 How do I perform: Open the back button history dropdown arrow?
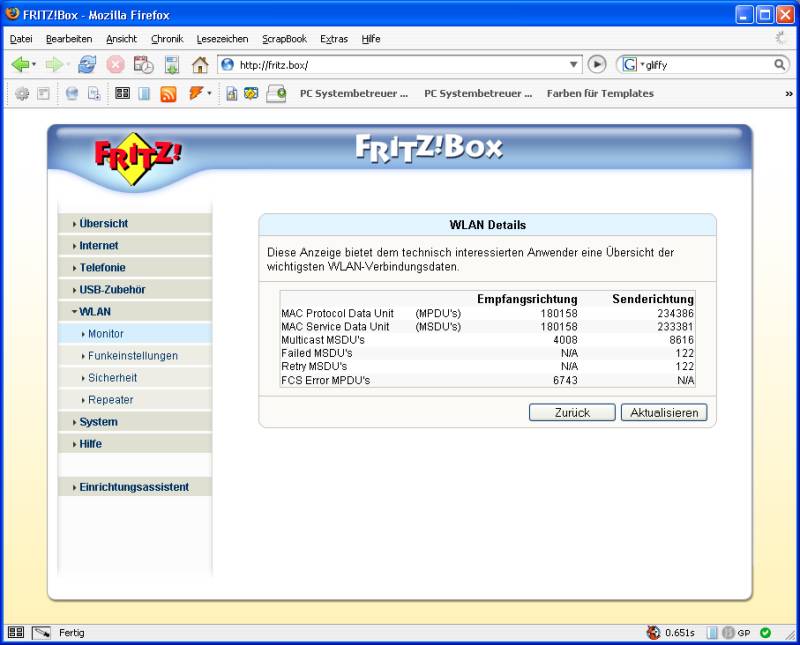pos(34,65)
